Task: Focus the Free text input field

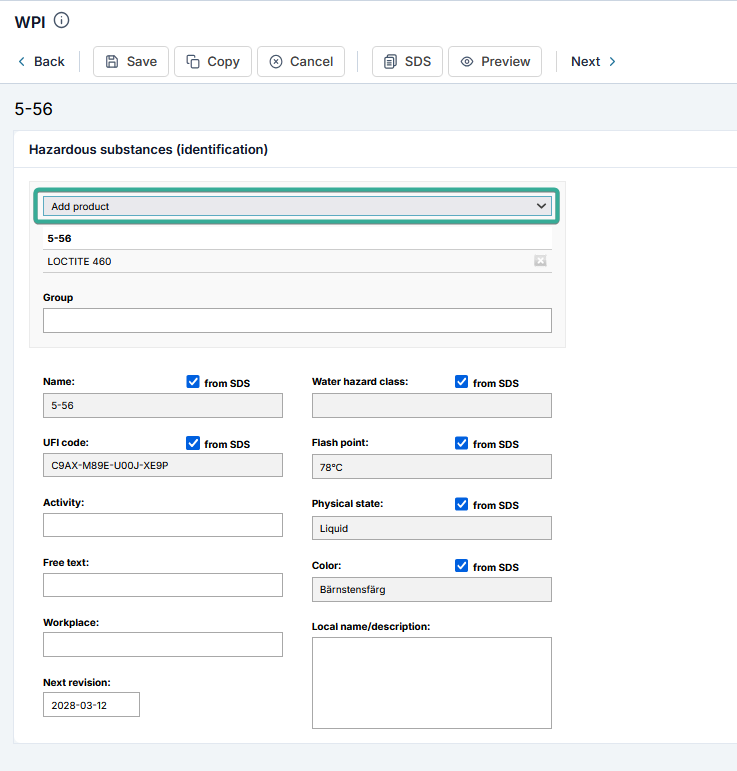Action: coord(163,585)
